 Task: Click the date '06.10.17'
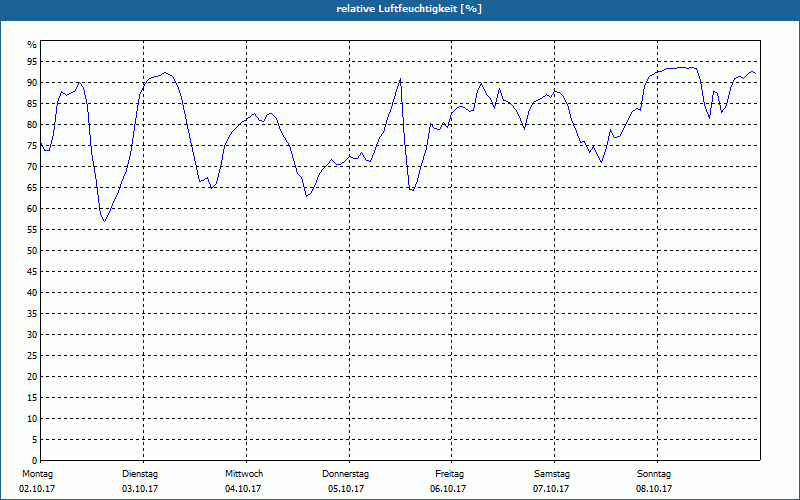point(448,489)
